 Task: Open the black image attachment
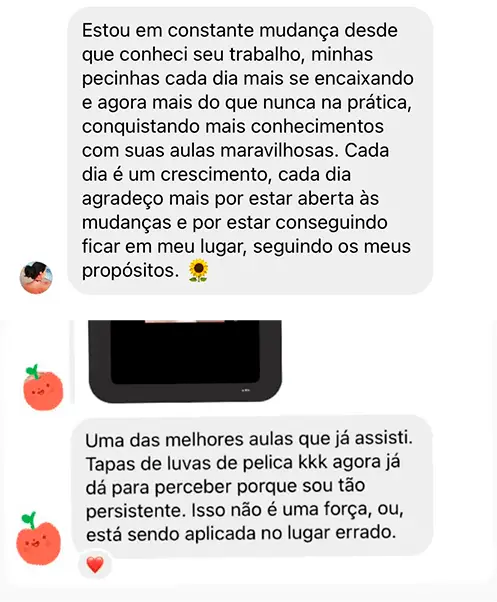[x=185, y=361]
